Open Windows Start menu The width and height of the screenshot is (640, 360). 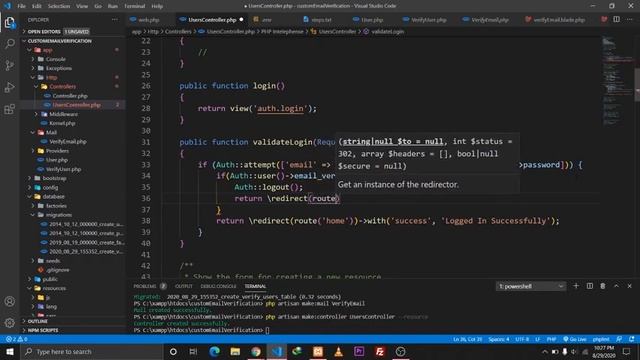pos(10,351)
